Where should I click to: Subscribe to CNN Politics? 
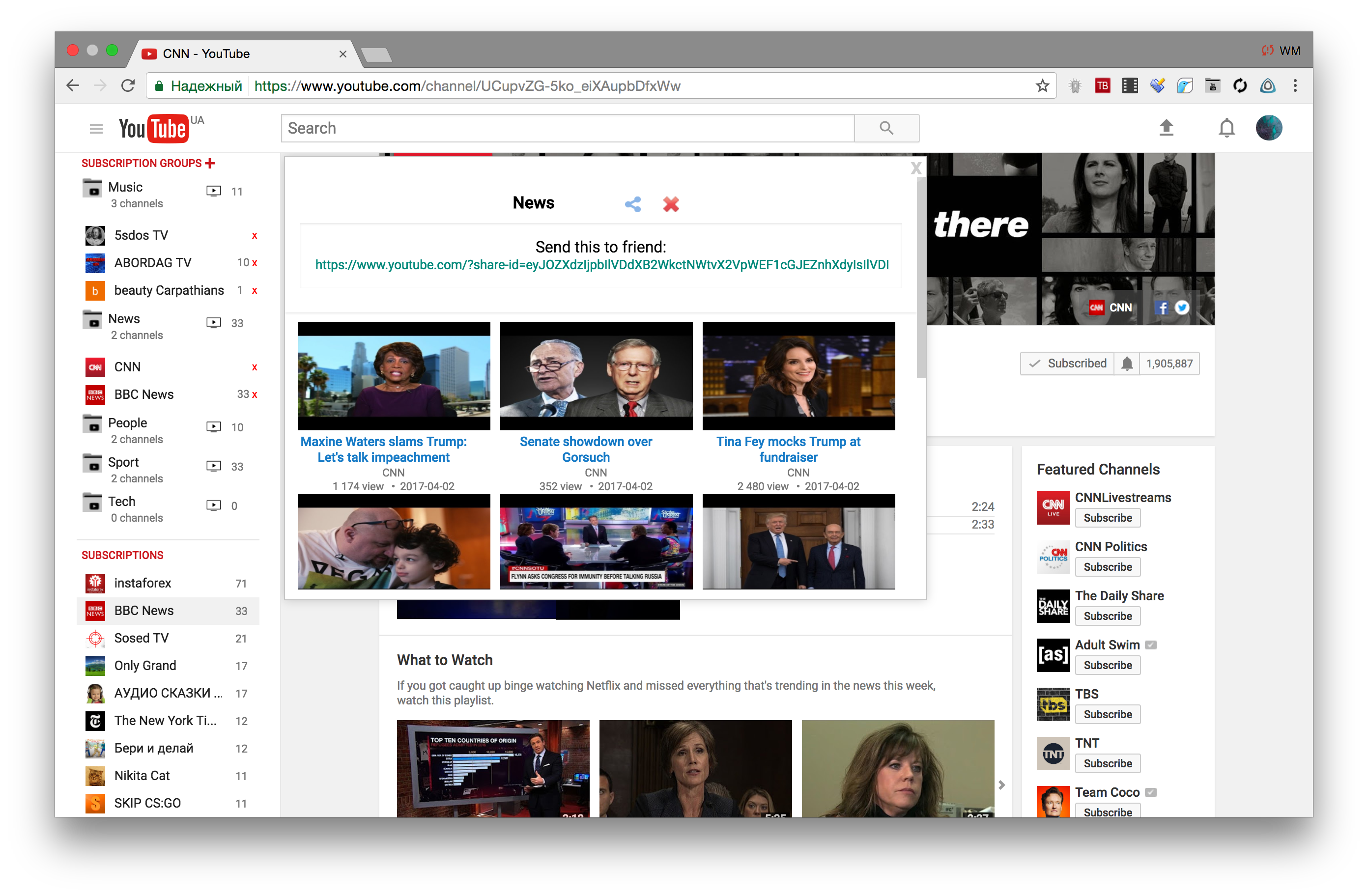tap(1107, 567)
